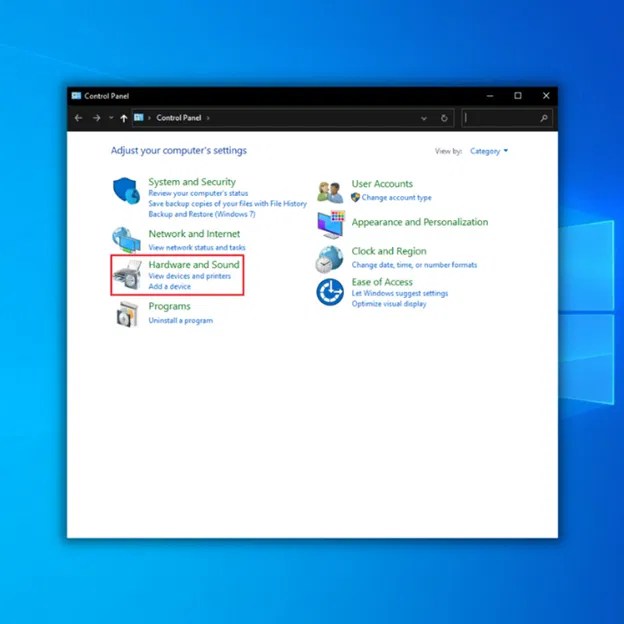The height and width of the screenshot is (624, 624).
Task: Go forward with the forward arrow
Action: [96, 118]
